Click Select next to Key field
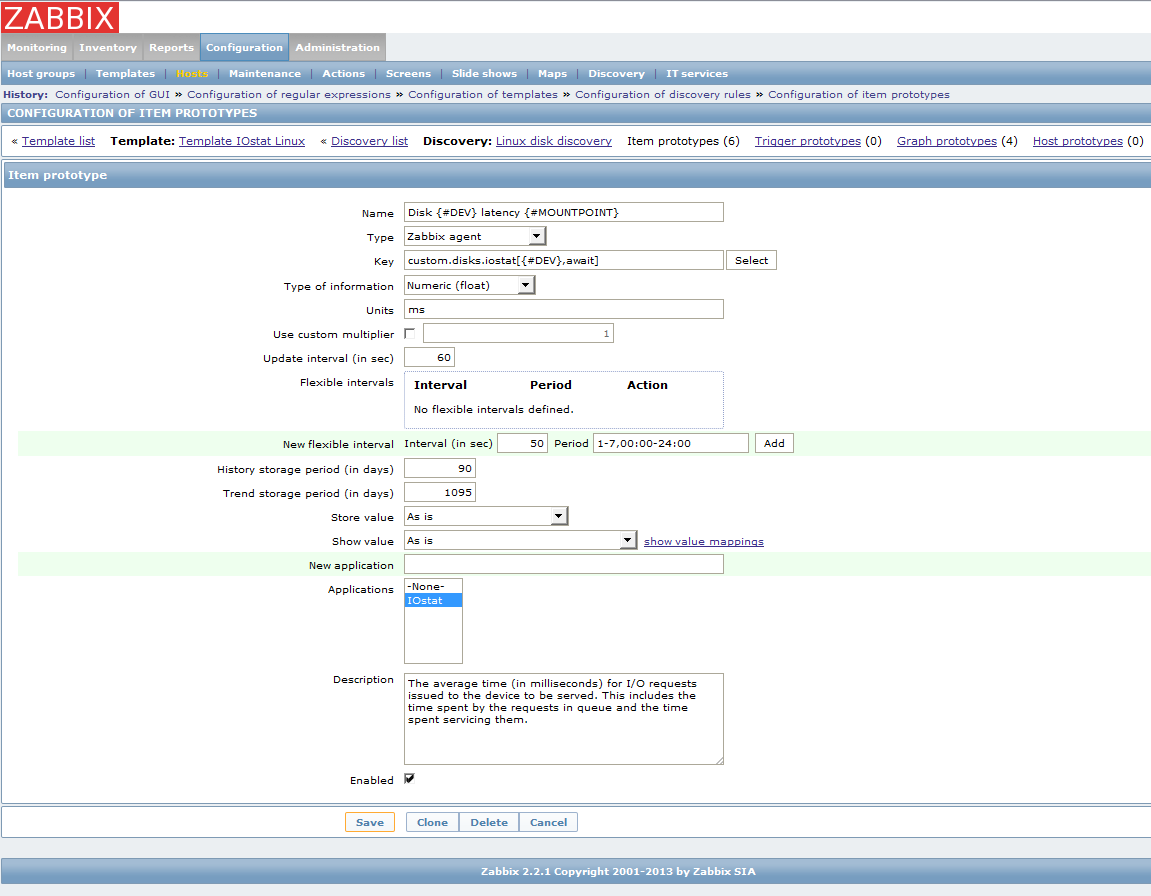Viewport: 1151px width, 896px height. click(751, 260)
